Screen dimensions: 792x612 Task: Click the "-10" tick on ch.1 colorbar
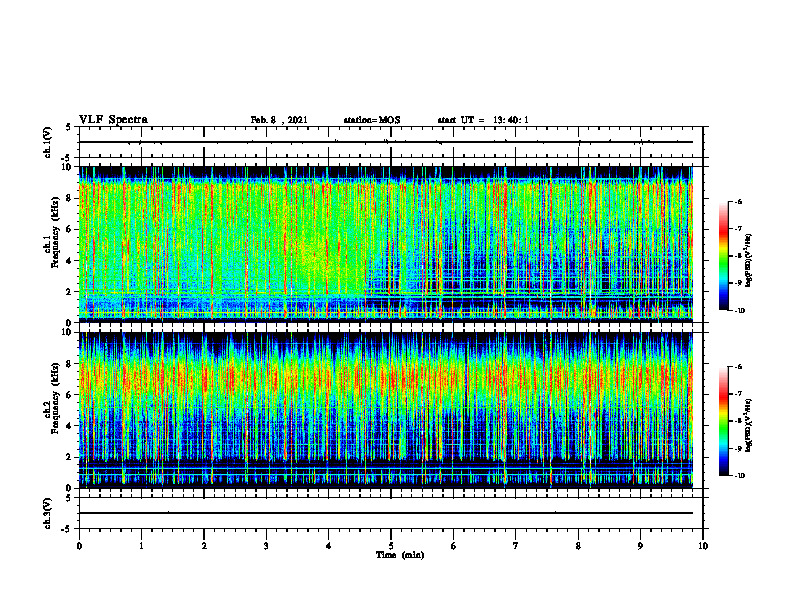click(739, 311)
